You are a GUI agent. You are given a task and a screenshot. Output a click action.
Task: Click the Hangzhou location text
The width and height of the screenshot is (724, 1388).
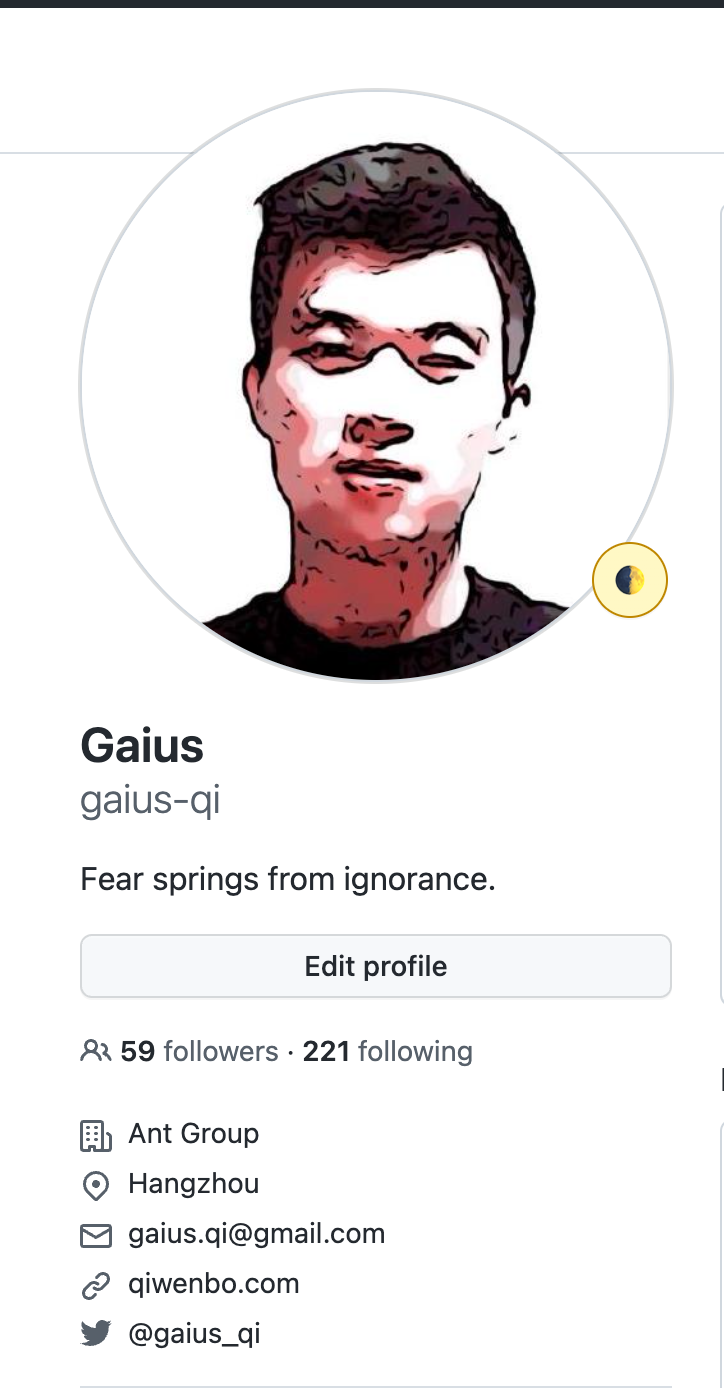click(194, 1184)
